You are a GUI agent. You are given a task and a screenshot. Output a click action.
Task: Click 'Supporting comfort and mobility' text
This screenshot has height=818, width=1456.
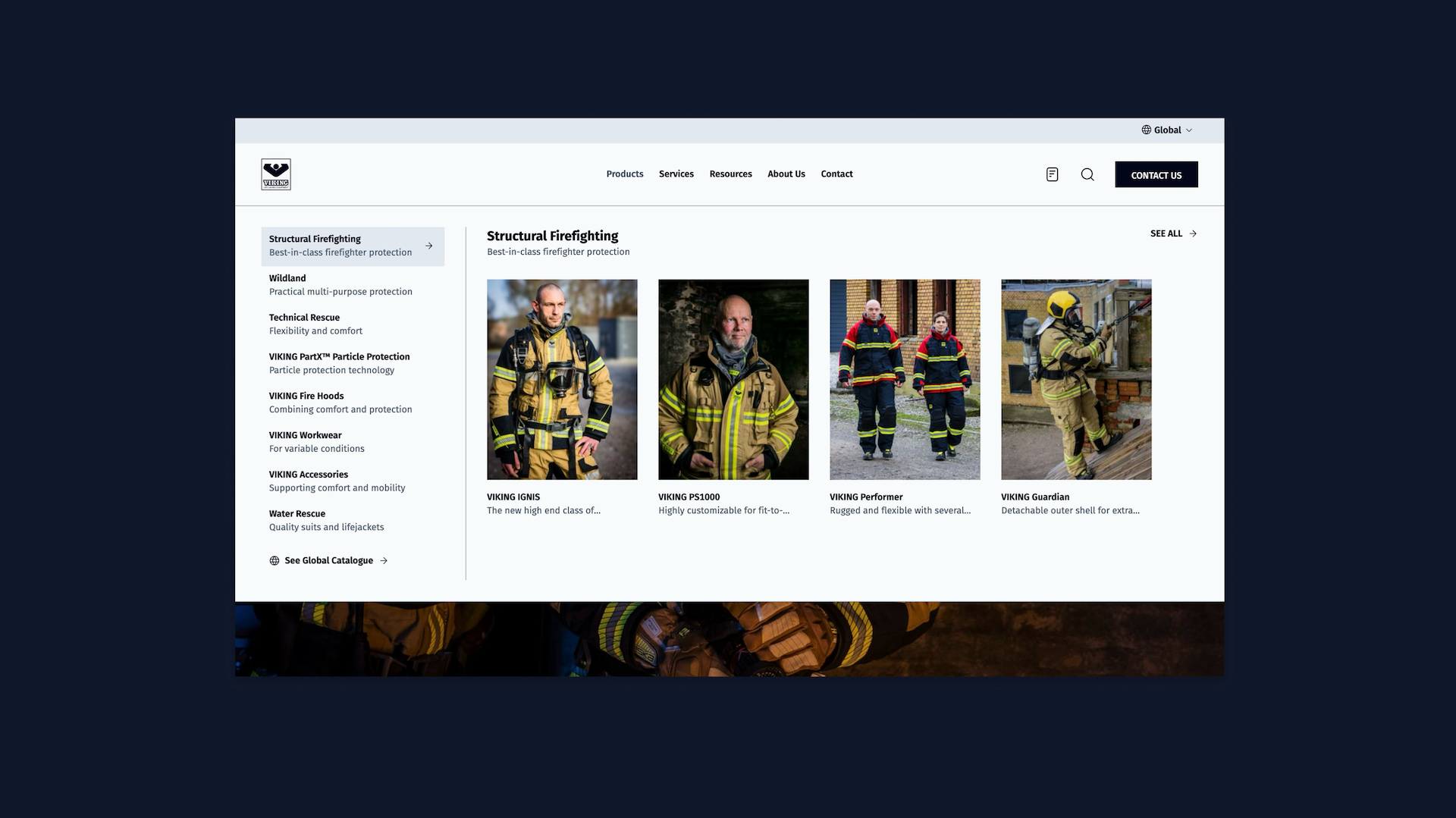[337, 488]
